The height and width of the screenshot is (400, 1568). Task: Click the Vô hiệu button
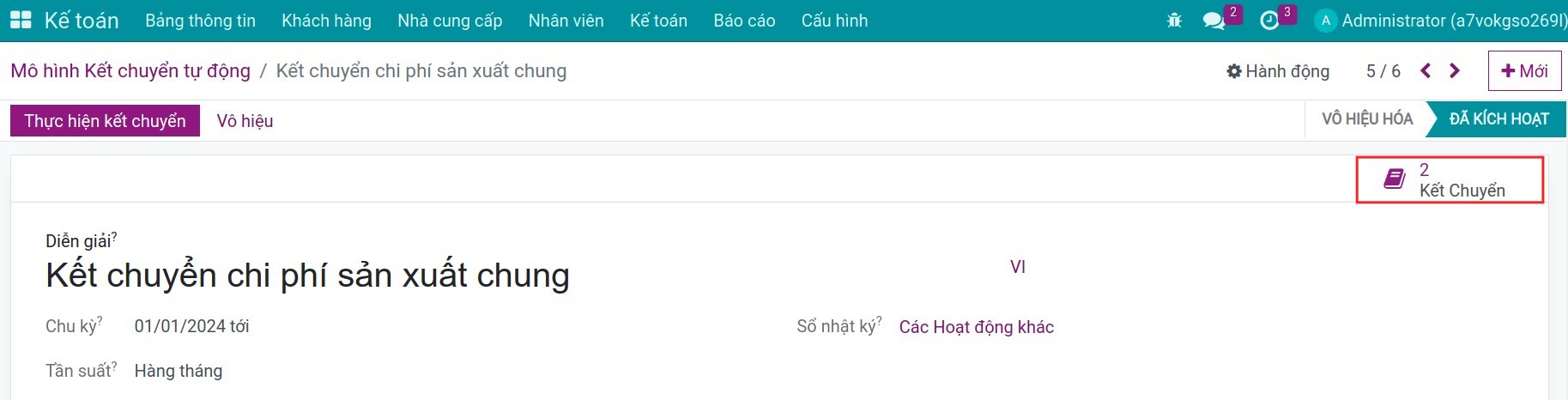click(x=245, y=121)
